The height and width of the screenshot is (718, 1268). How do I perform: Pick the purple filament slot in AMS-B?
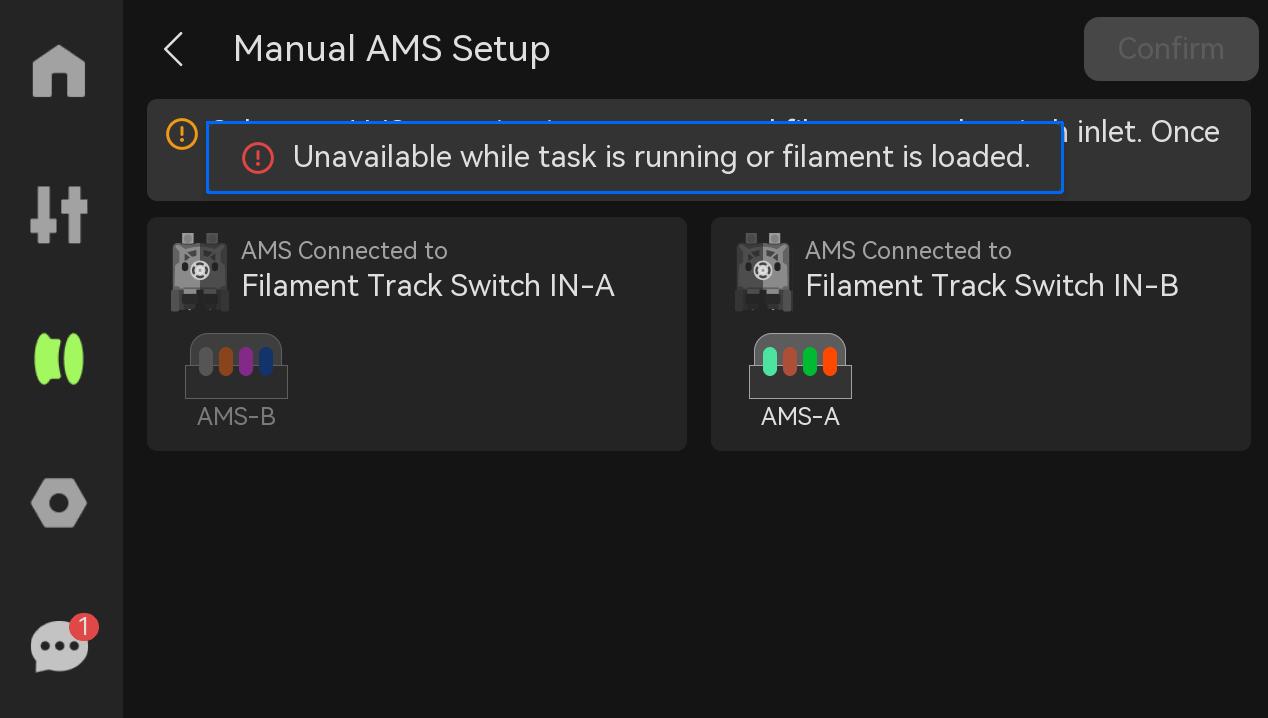(x=246, y=361)
